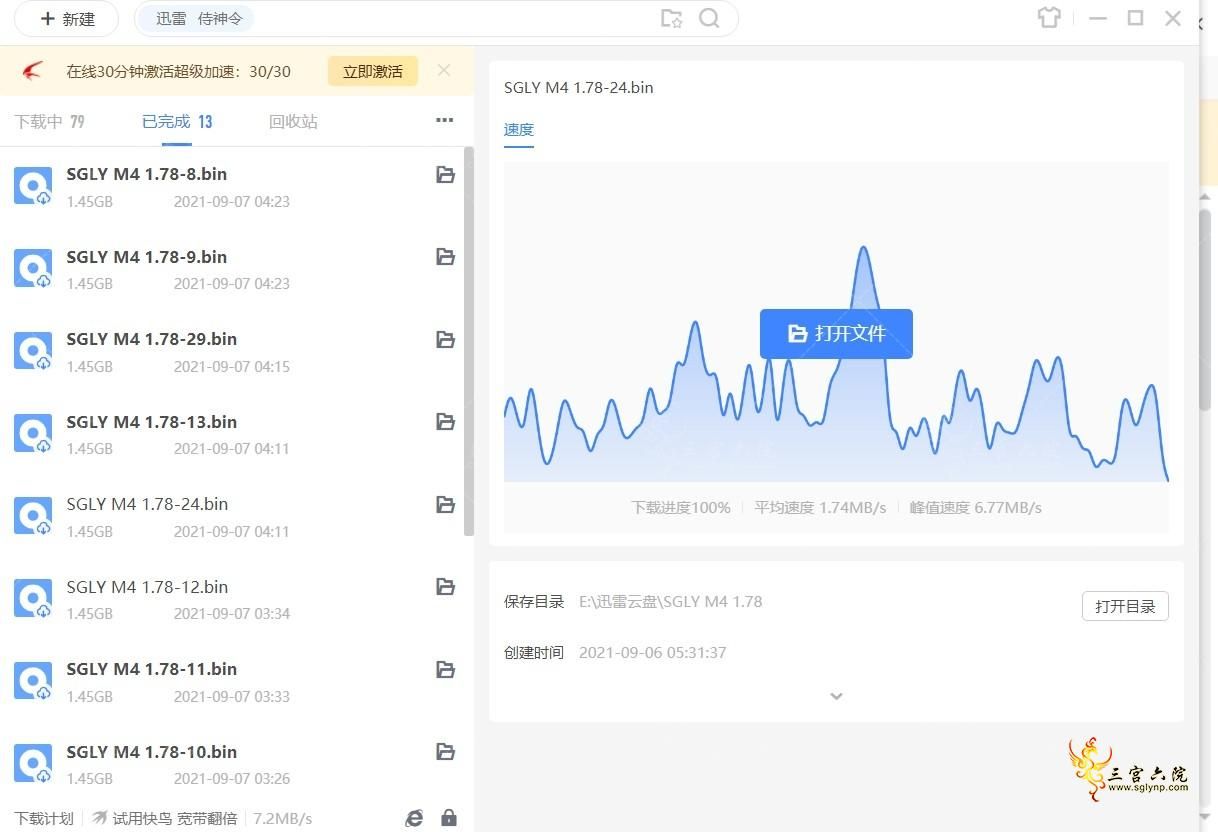Select file name SGLY M4 1.78-29.bin
Viewport: 1218px width, 832px height.
152,339
